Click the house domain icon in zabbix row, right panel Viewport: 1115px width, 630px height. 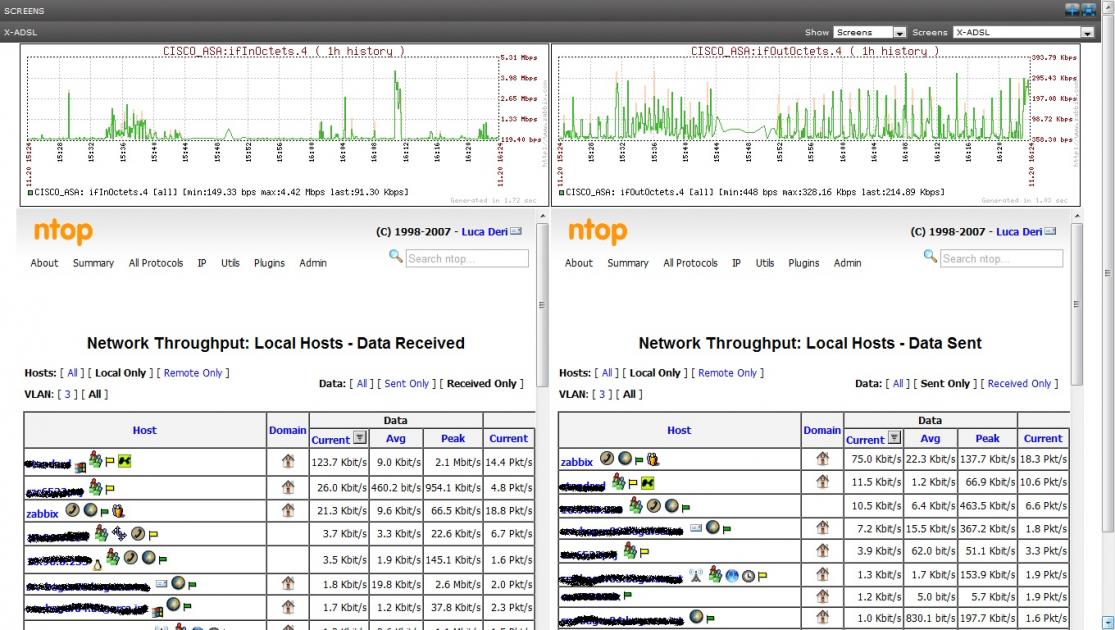click(822, 459)
